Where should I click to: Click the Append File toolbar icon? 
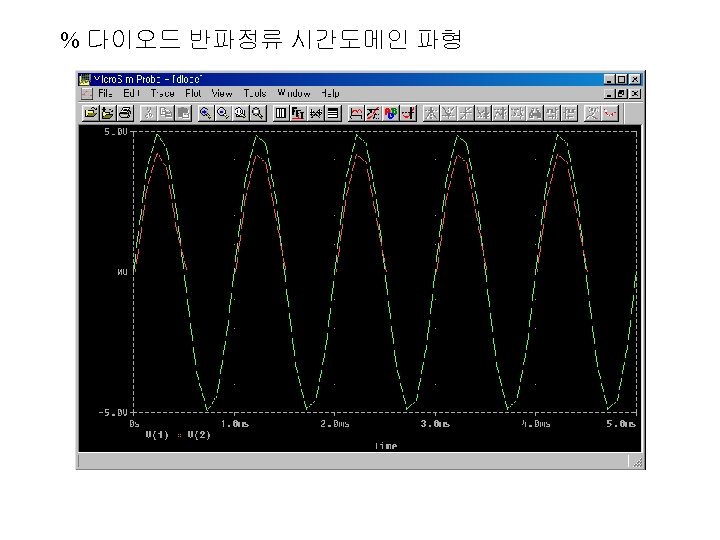pyautogui.click(x=107, y=113)
